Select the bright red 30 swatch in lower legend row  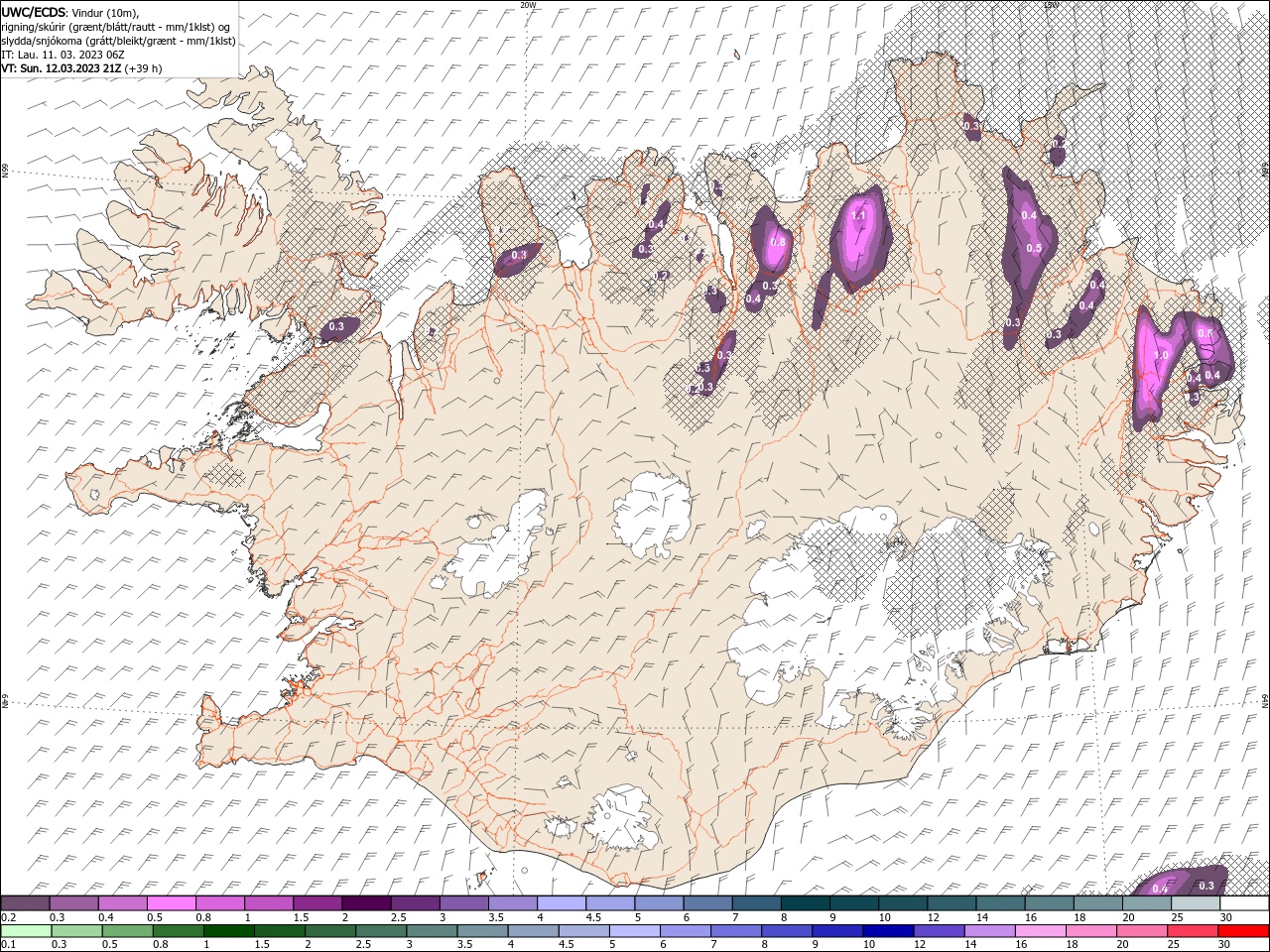1242,931
